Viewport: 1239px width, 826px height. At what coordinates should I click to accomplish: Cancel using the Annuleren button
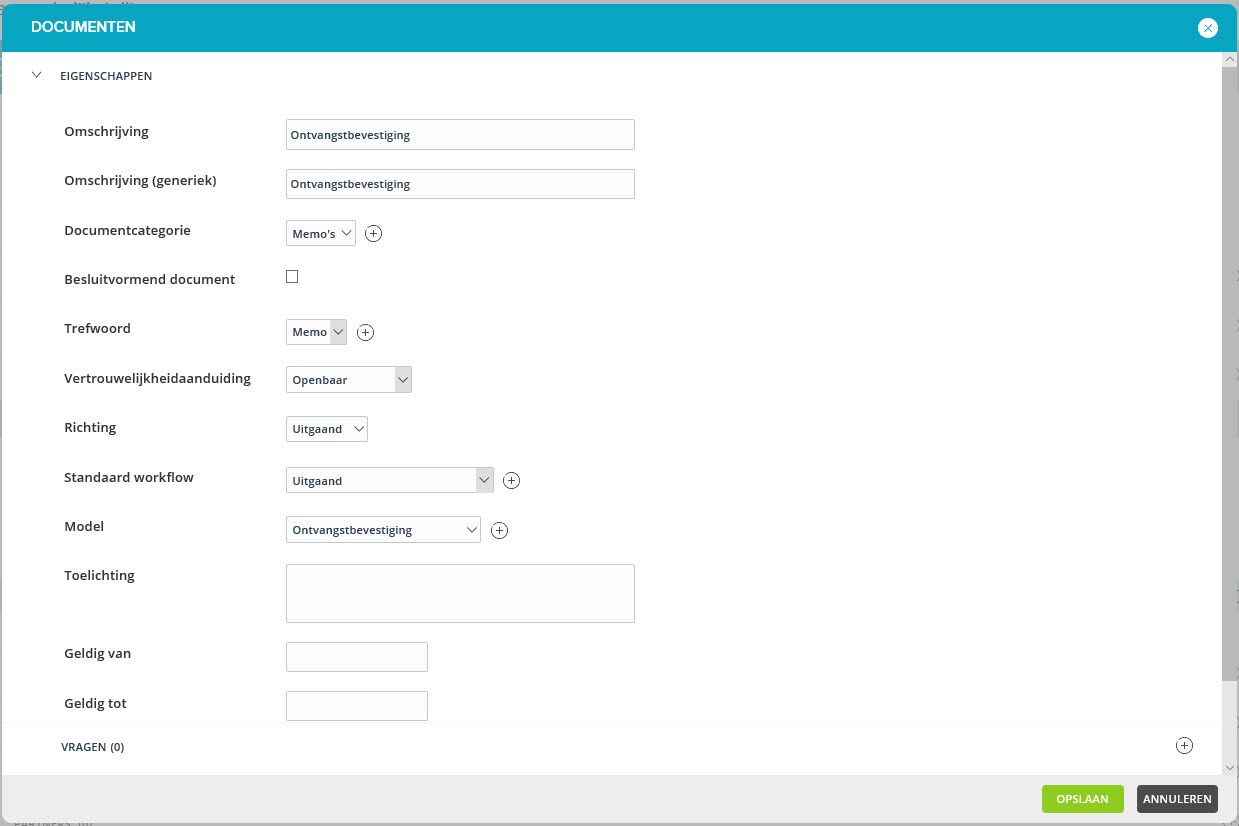[1177, 798]
